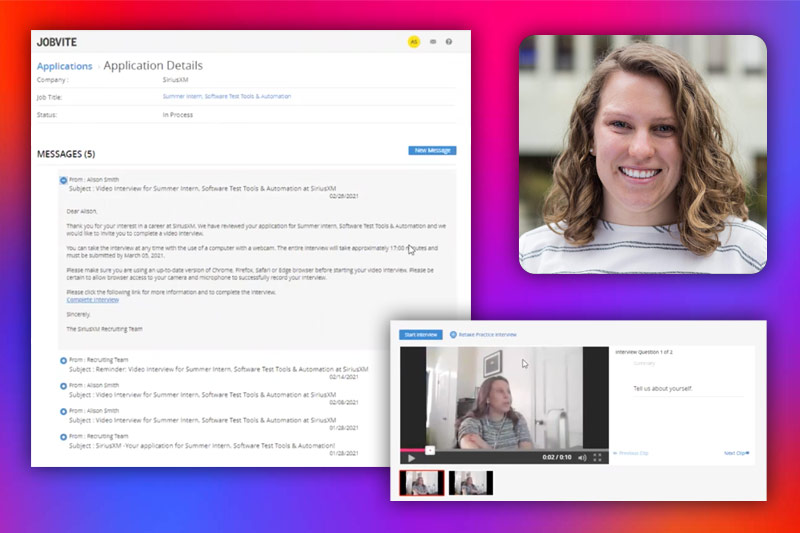Select the first clip thumbnail

421,483
